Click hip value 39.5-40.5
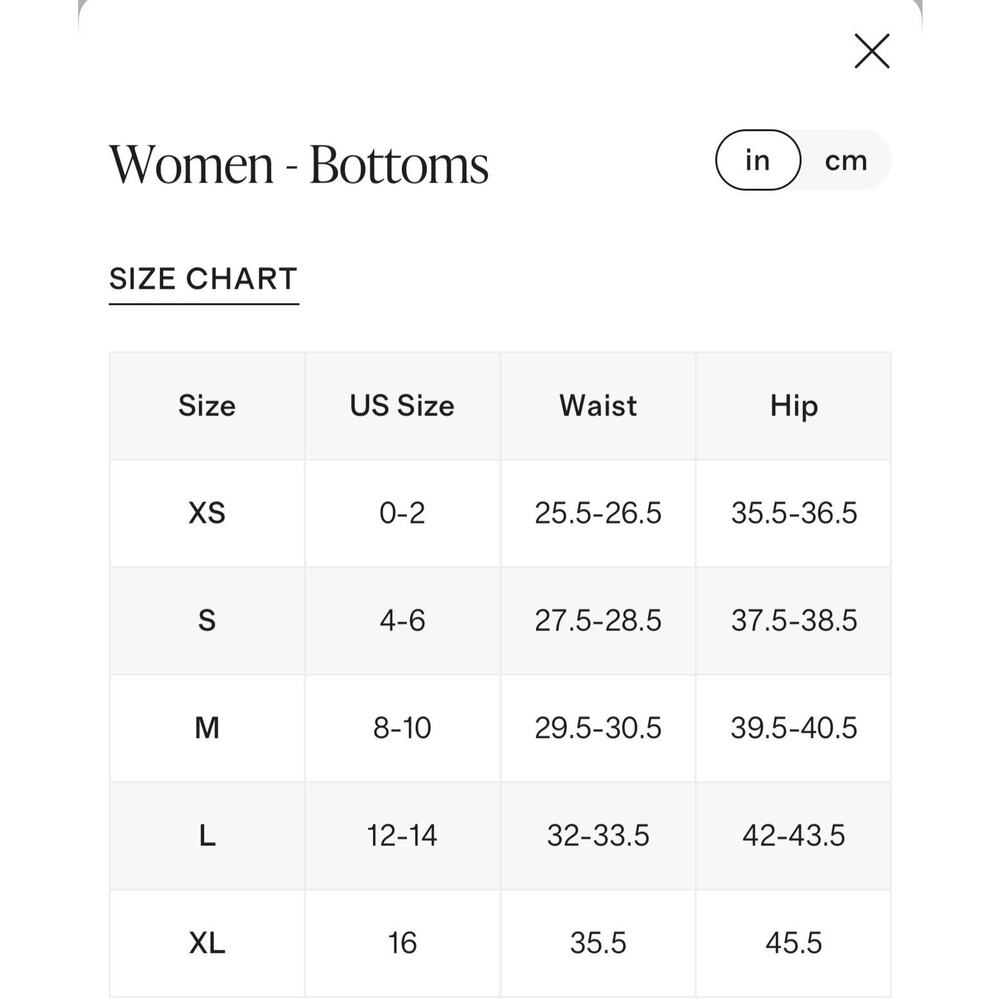 point(793,728)
